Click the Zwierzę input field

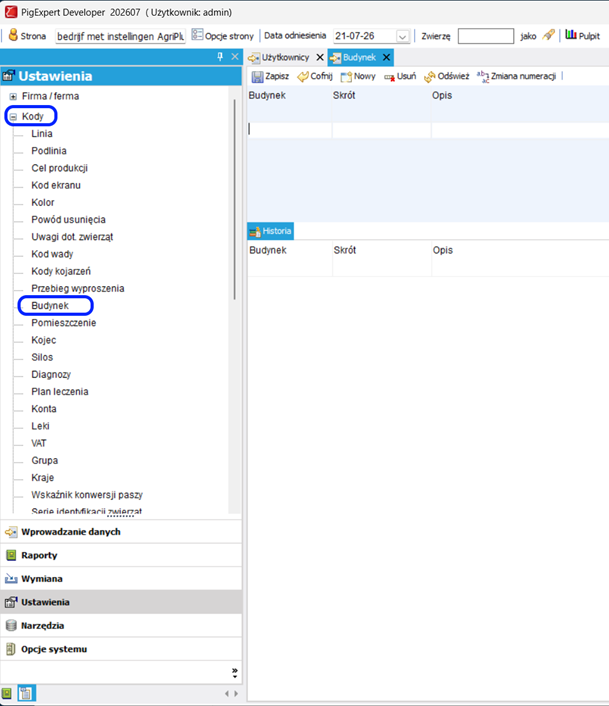tap(486, 36)
